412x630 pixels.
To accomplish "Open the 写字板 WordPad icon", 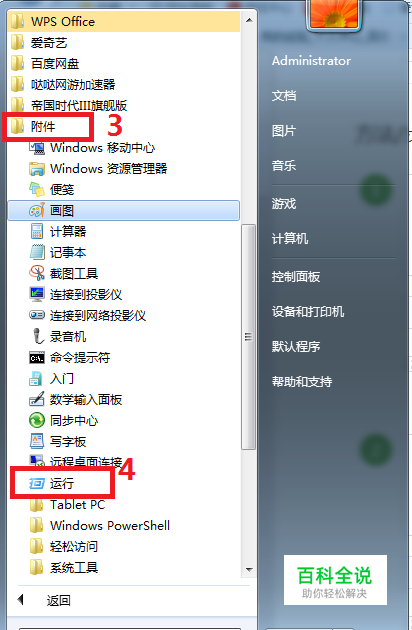I will (x=37, y=441).
